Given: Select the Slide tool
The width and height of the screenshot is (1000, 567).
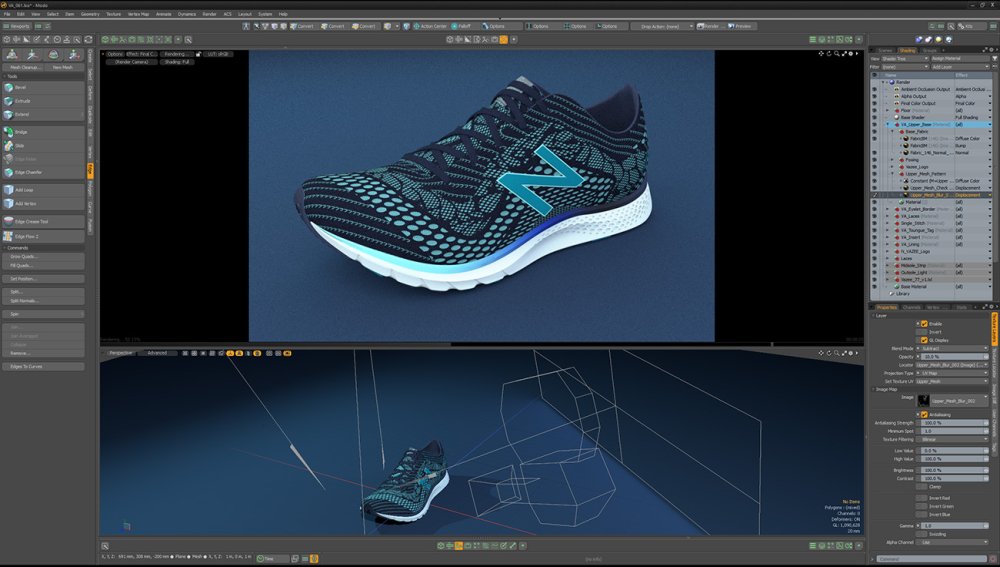Looking at the screenshot, I should click(43, 145).
